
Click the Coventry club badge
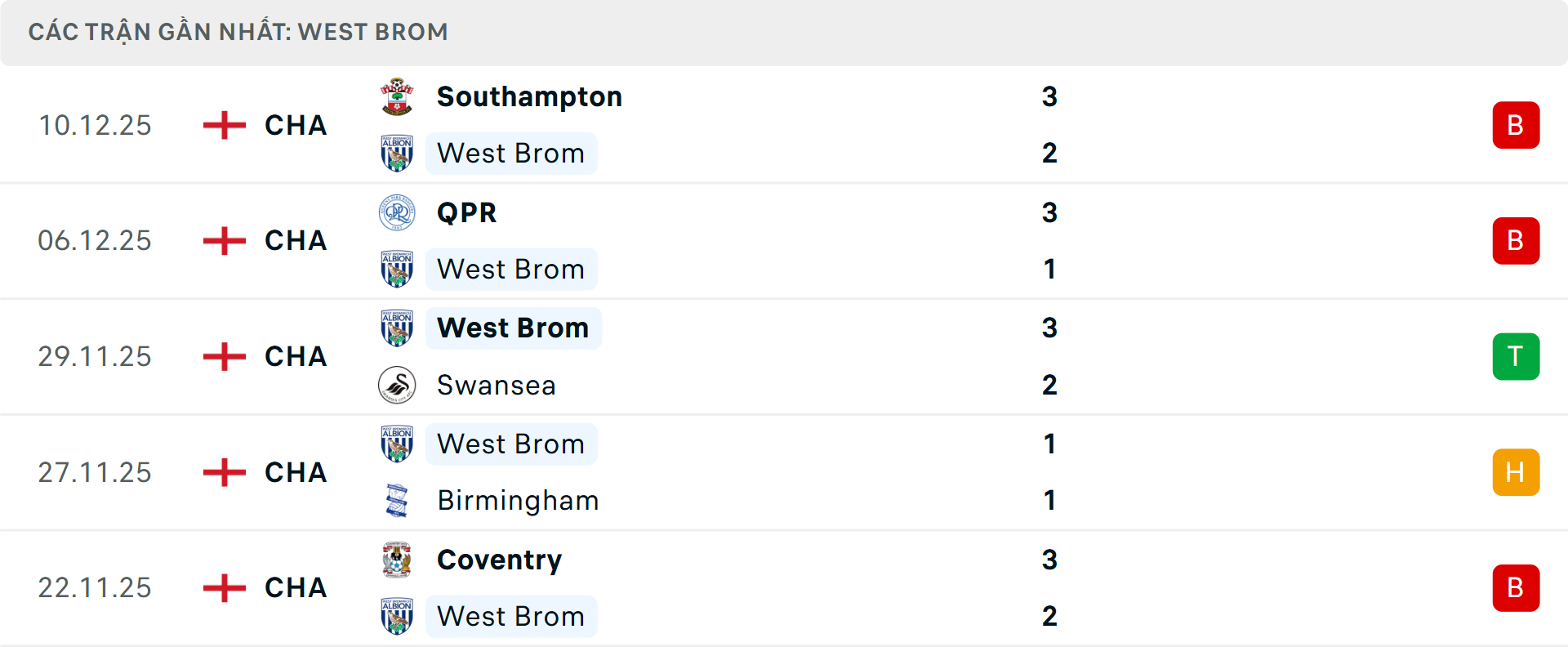tap(397, 560)
